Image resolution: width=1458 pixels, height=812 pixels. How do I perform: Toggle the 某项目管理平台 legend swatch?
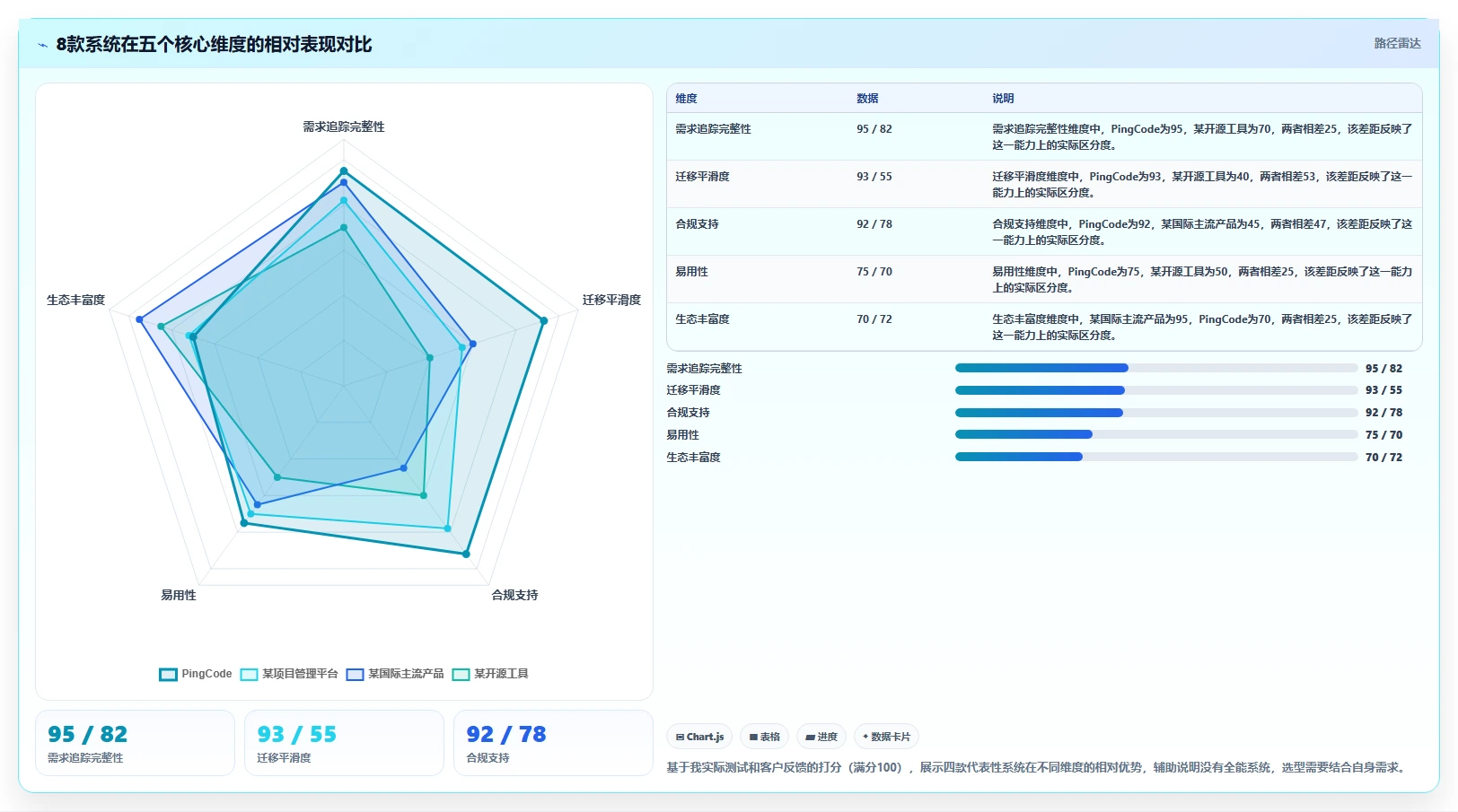[x=249, y=675]
